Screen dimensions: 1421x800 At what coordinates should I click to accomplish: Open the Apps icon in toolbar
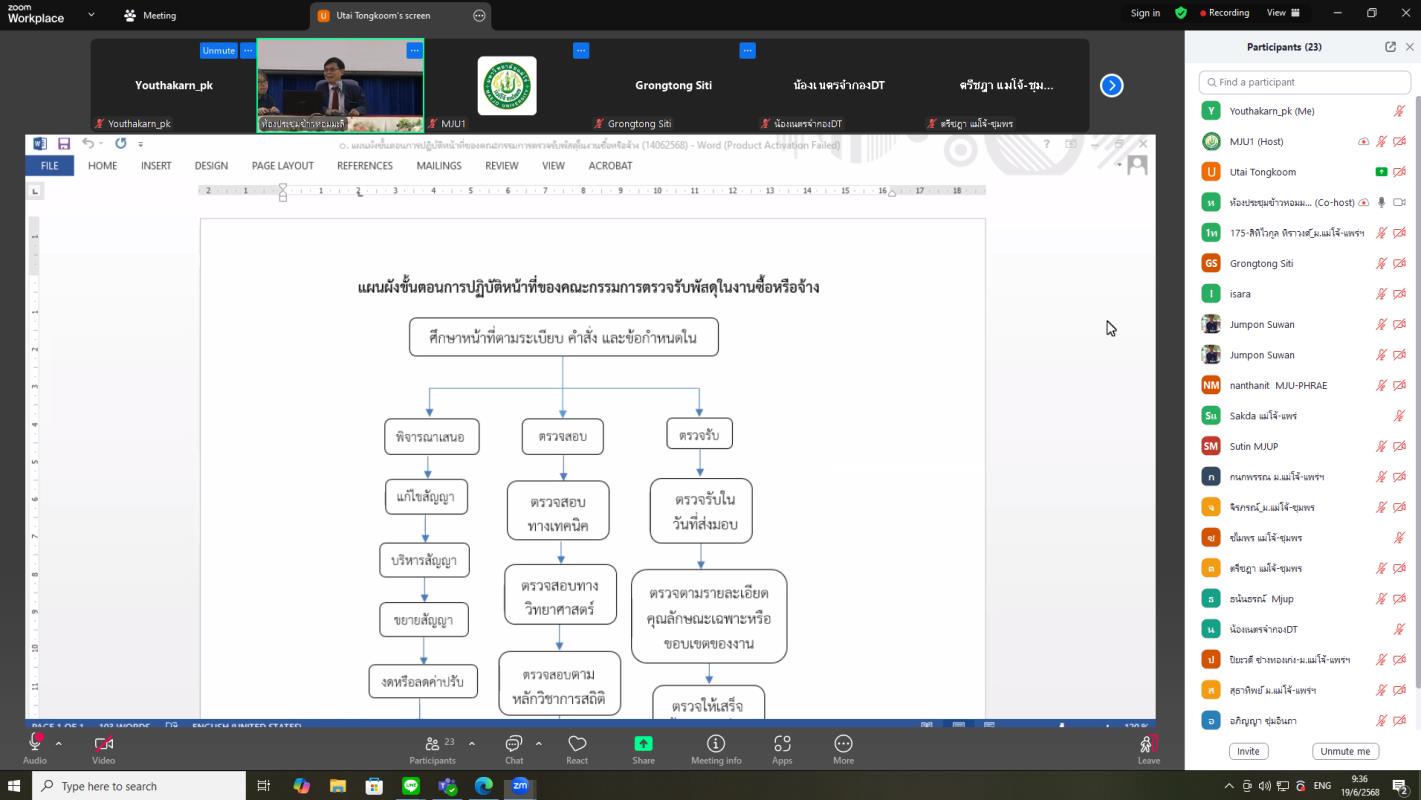(x=782, y=744)
